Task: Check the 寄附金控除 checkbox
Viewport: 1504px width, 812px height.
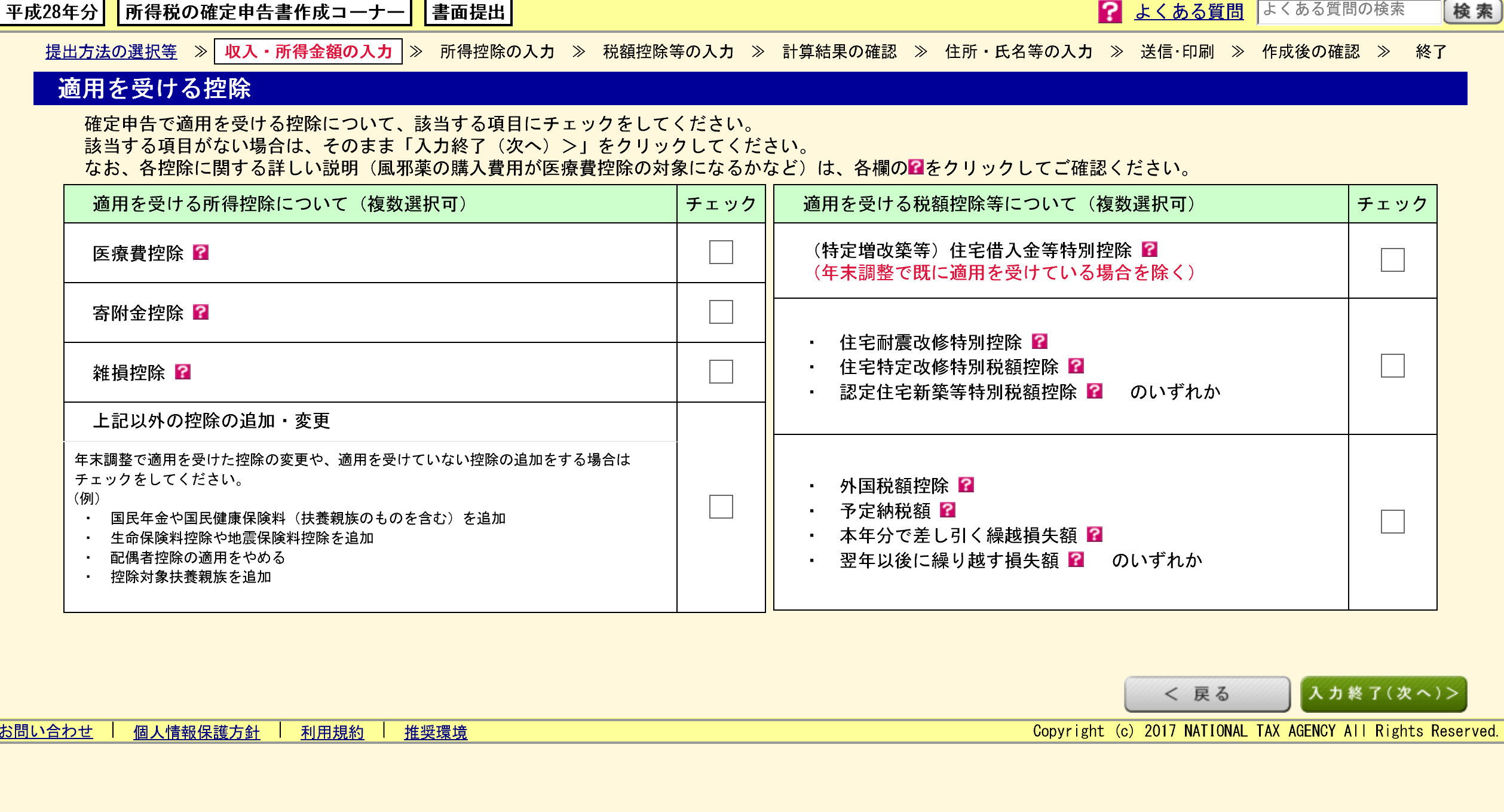Action: 721,312
